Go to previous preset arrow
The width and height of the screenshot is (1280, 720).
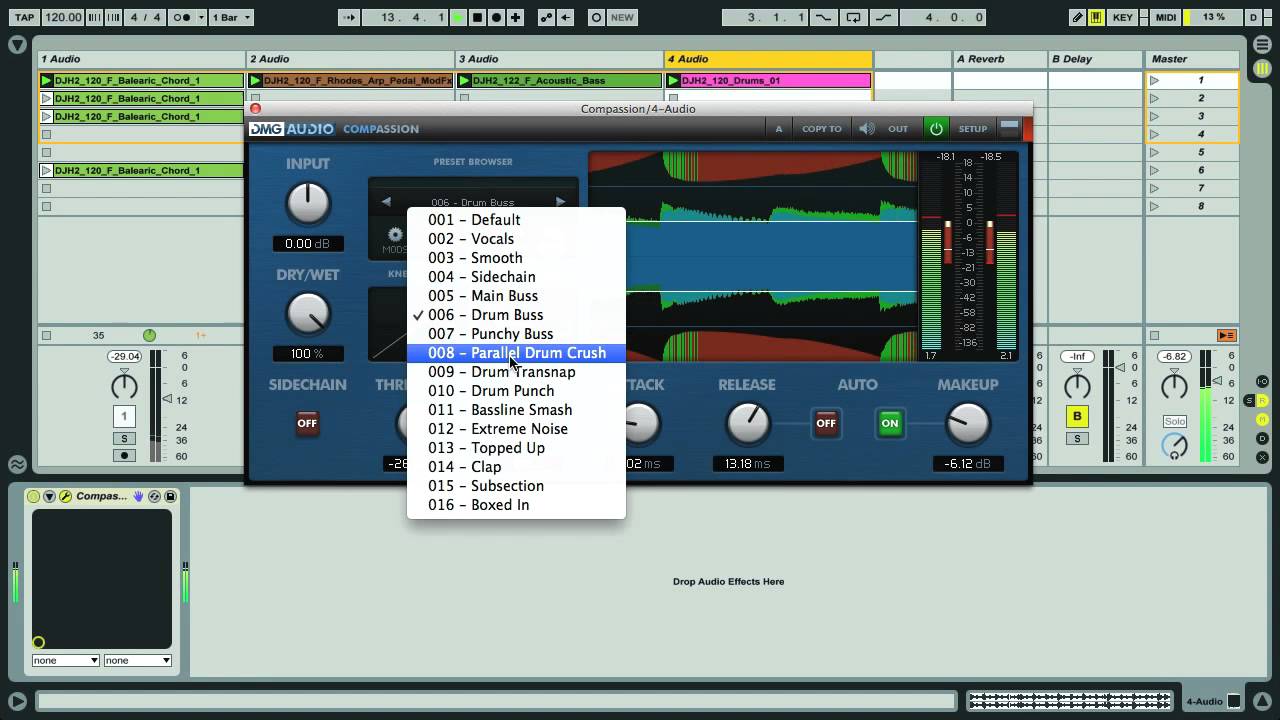pyautogui.click(x=386, y=202)
